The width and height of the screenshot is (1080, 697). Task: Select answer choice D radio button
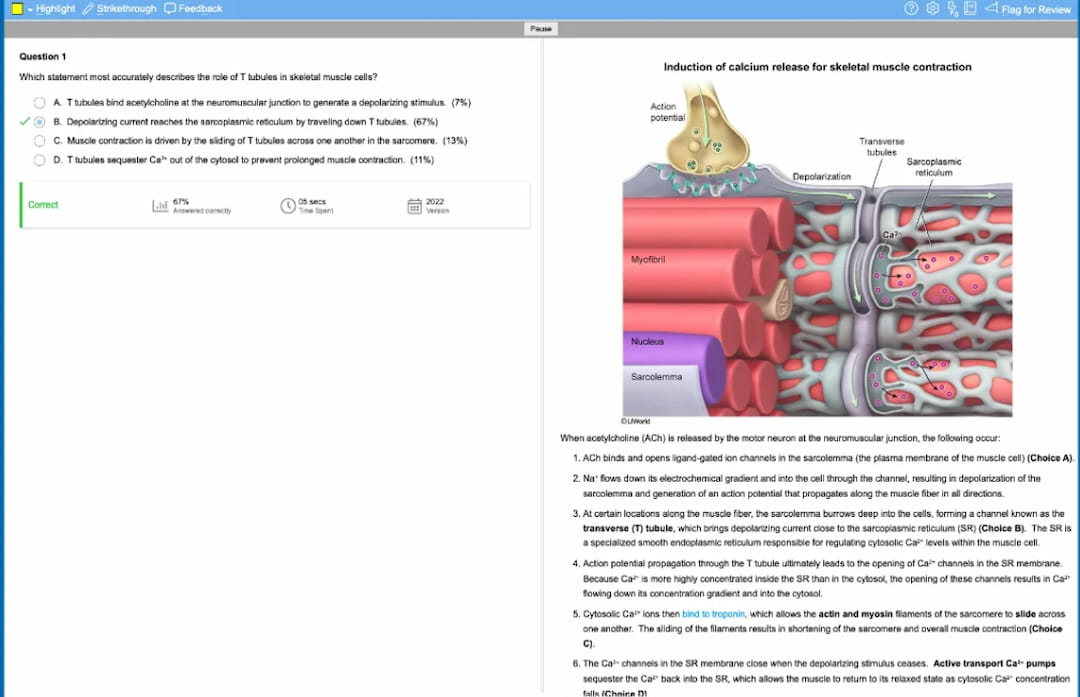[39, 160]
